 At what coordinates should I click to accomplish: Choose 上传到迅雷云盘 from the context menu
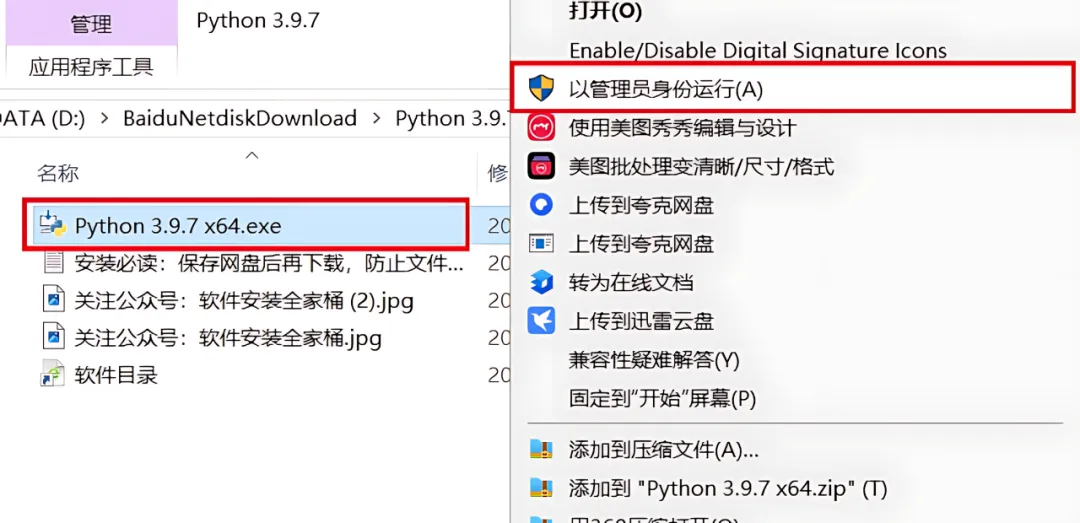coord(641,321)
